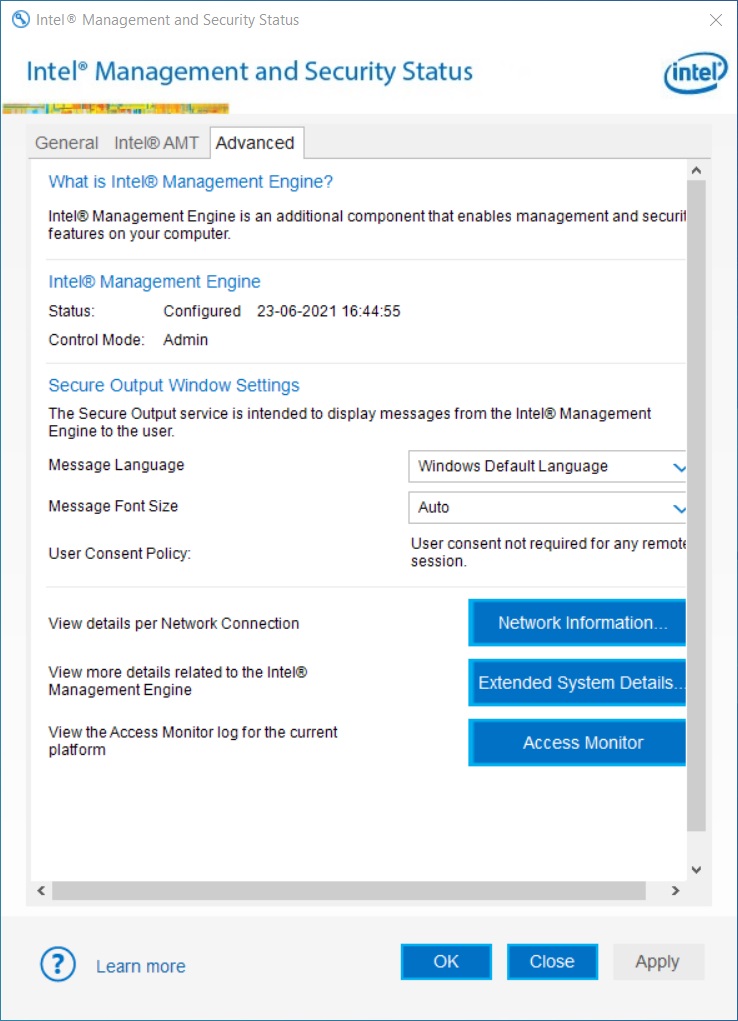This screenshot has height=1021, width=738.
Task: Click the horizontal scrollbar right arrow
Action: point(677,890)
